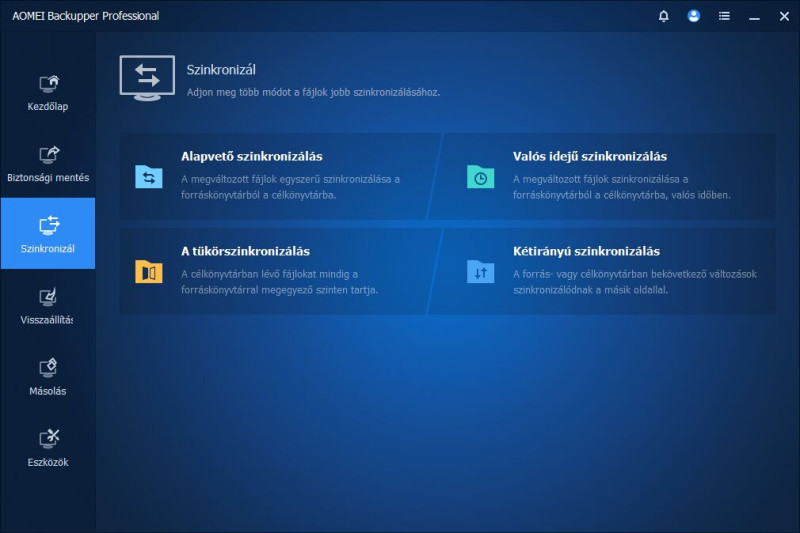The height and width of the screenshot is (533, 800).
Task: Open the Eszközök sidebar label
Action: (48, 462)
